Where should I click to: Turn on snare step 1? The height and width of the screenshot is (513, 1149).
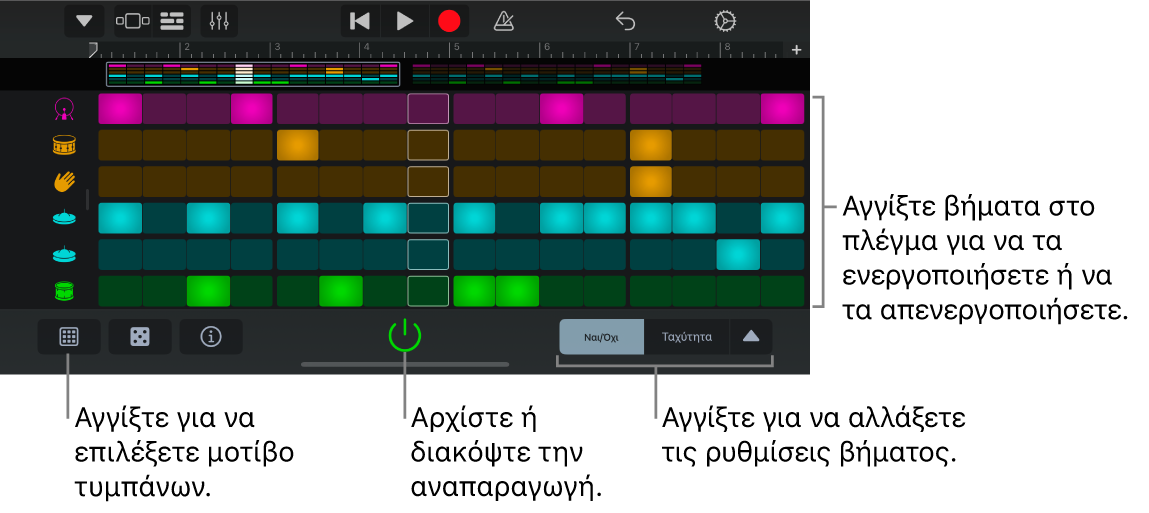[119, 145]
